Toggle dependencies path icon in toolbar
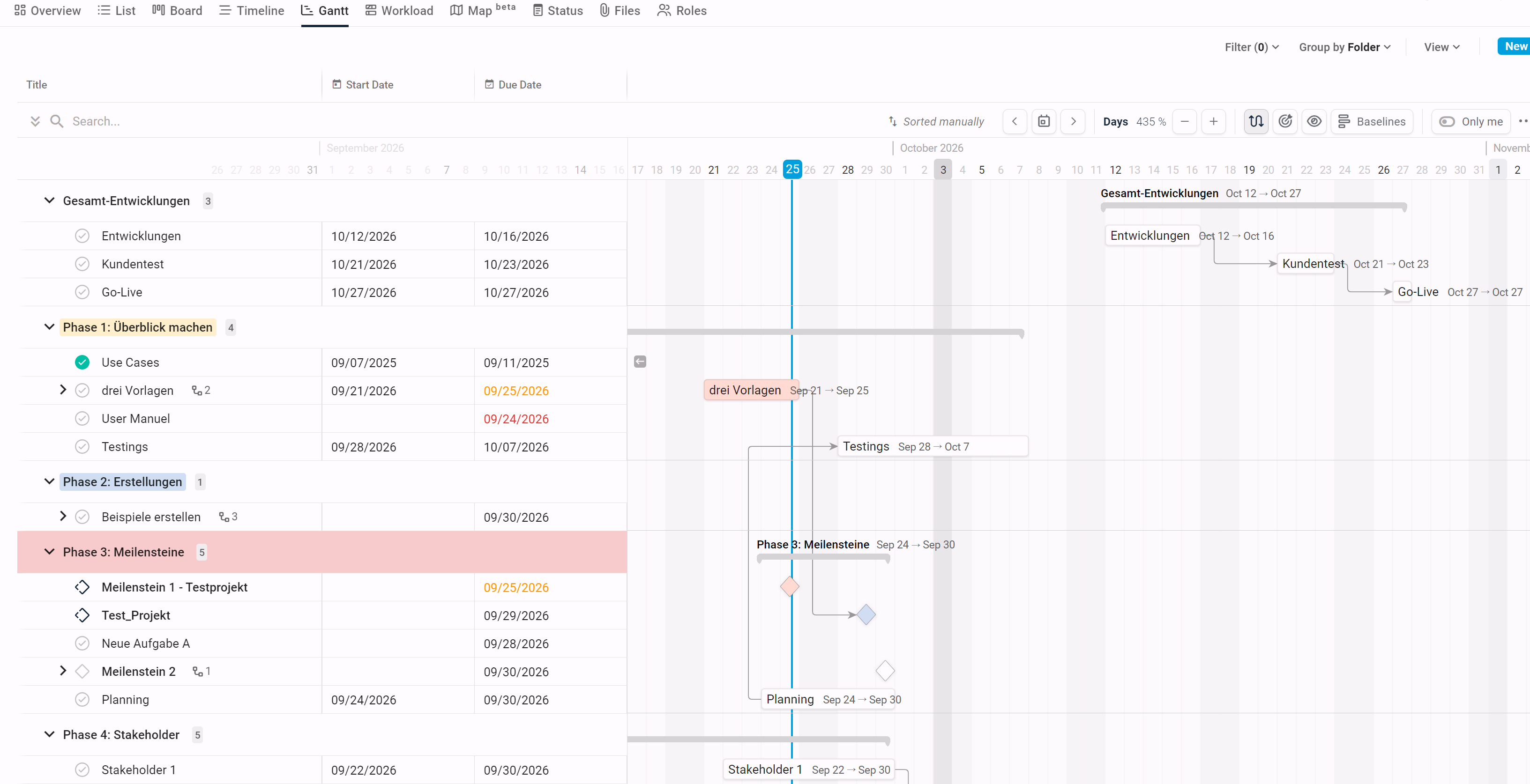This screenshot has height=784, width=1530. [x=1256, y=122]
